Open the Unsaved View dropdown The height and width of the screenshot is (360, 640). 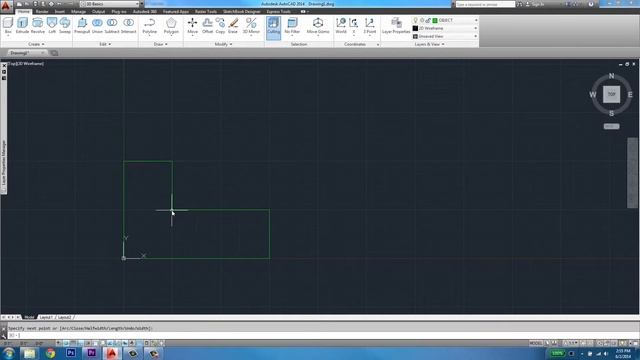click(x=445, y=36)
